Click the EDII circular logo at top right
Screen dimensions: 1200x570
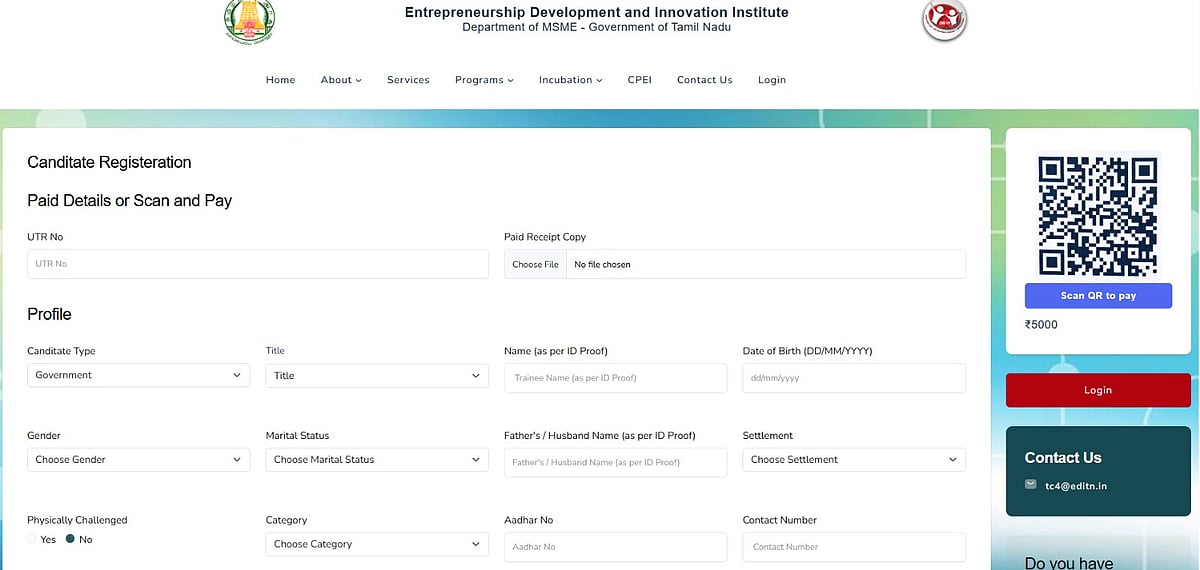pos(944,20)
